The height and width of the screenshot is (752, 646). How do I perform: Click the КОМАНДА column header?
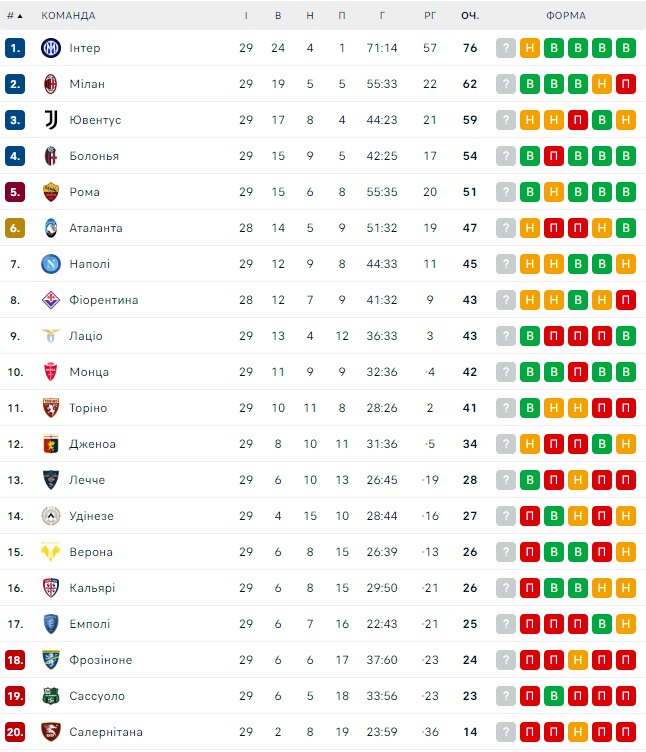68,16
